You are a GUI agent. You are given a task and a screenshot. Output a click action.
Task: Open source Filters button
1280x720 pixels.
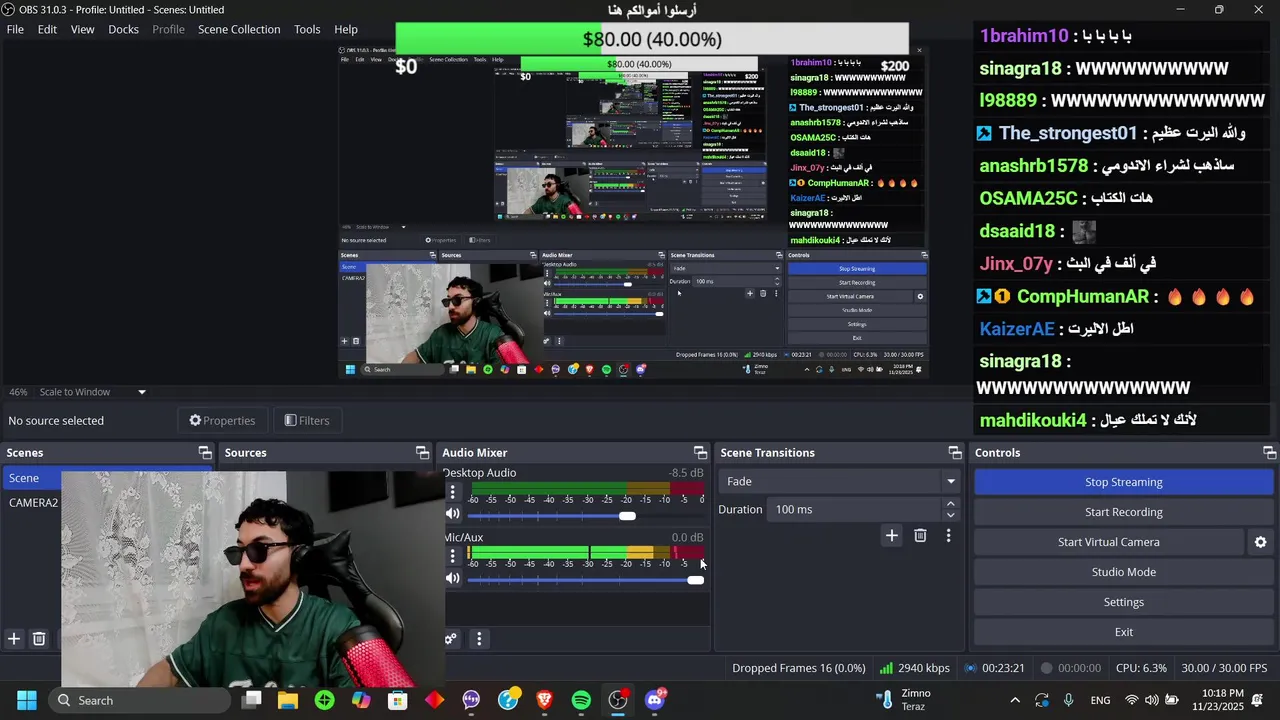coord(306,421)
